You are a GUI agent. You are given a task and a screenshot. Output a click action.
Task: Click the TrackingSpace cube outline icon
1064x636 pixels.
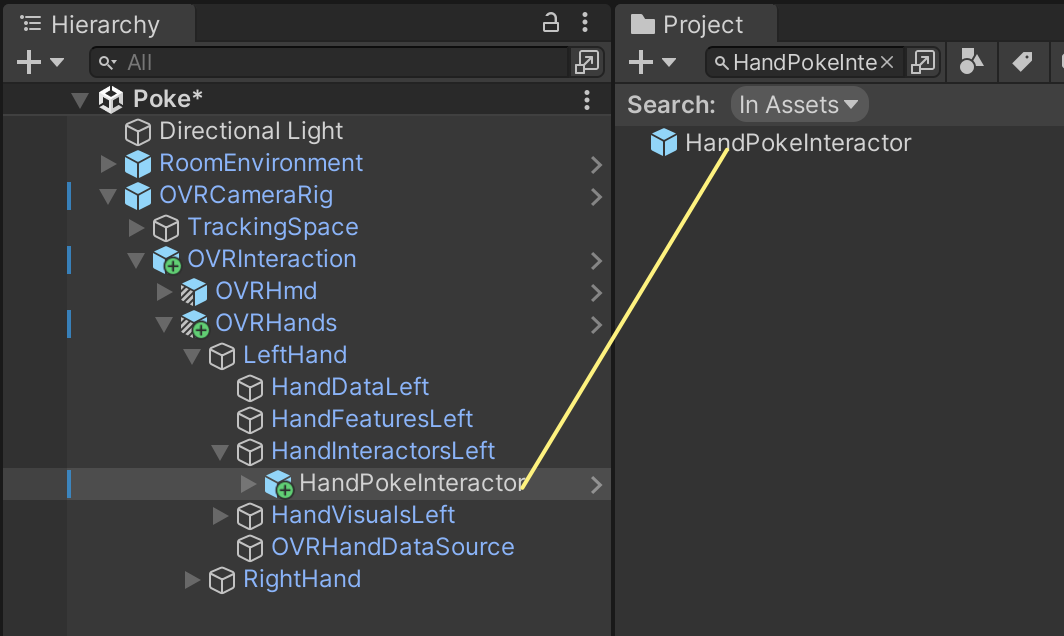point(166,228)
